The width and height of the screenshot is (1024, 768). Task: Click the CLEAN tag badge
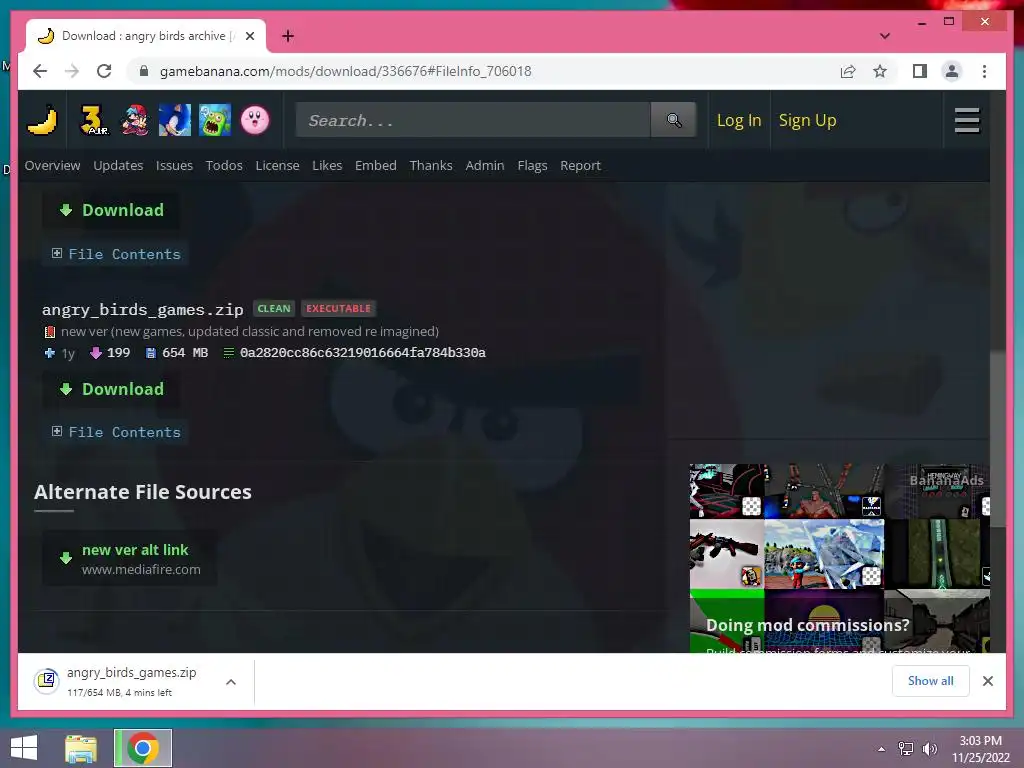(274, 308)
